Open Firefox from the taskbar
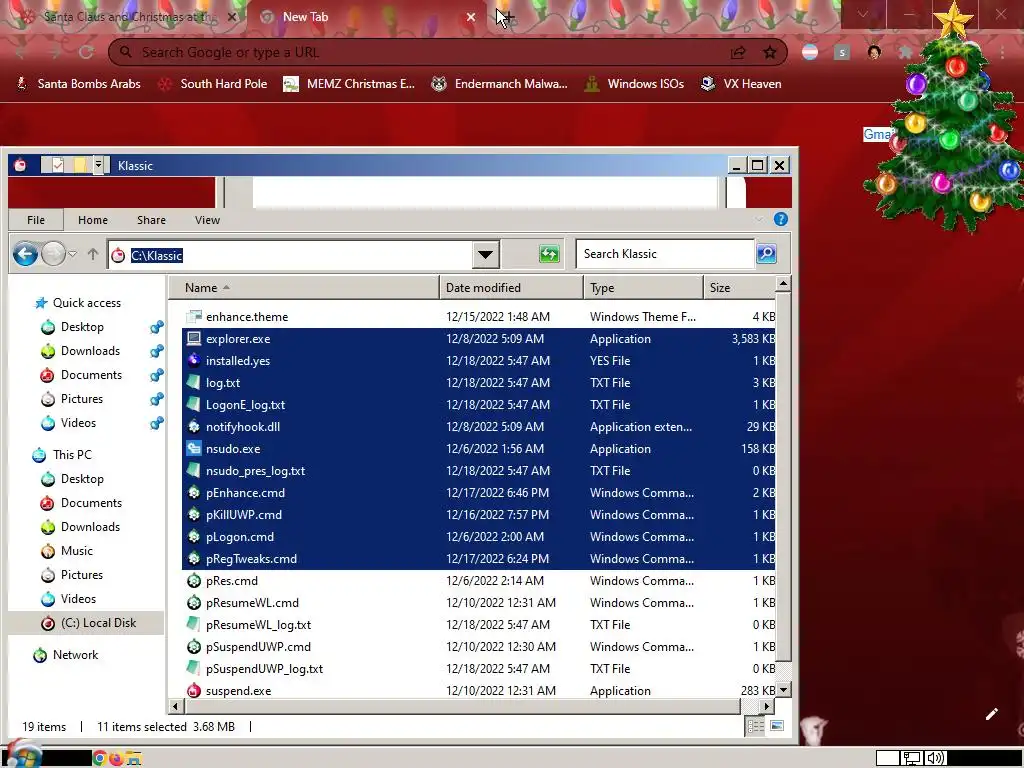 pos(116,758)
